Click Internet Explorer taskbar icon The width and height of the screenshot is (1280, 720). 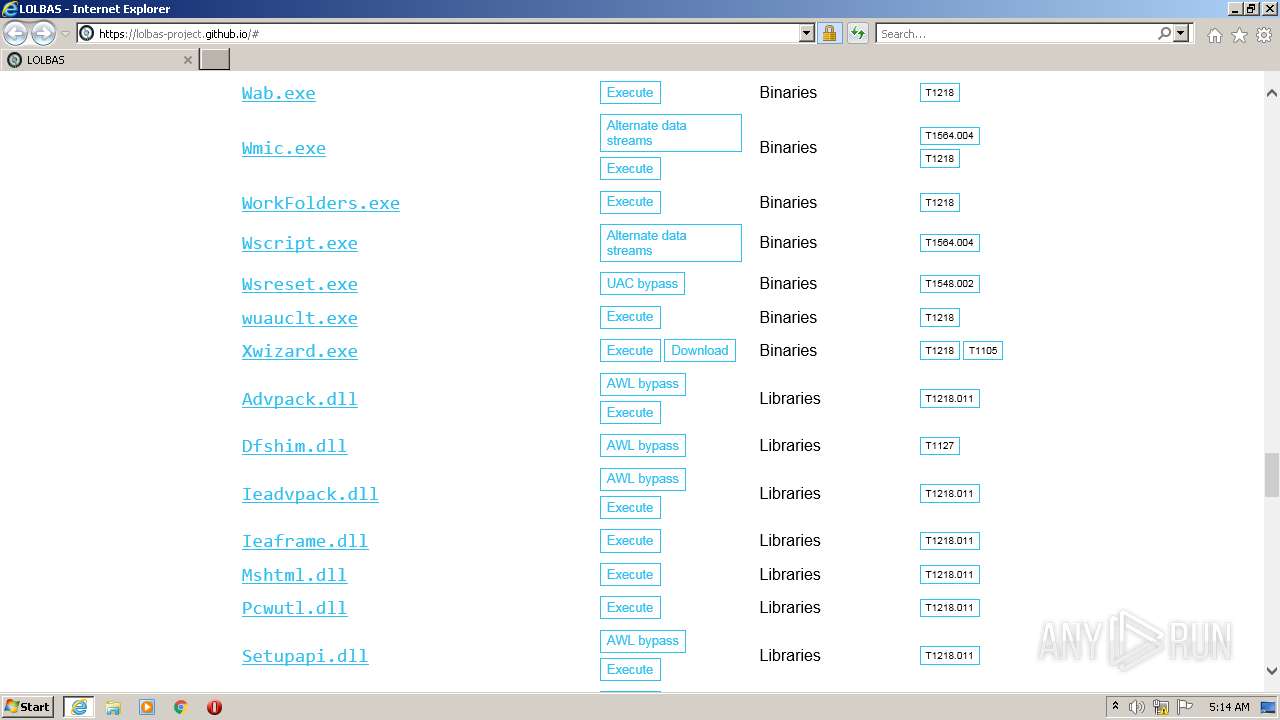(78, 707)
